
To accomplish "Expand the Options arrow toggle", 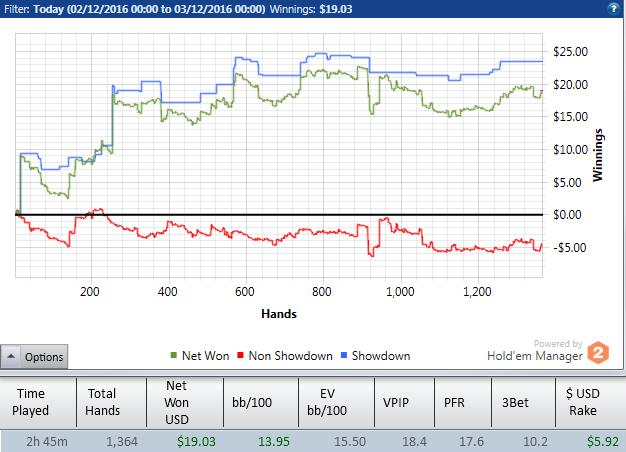I will pos(11,356).
